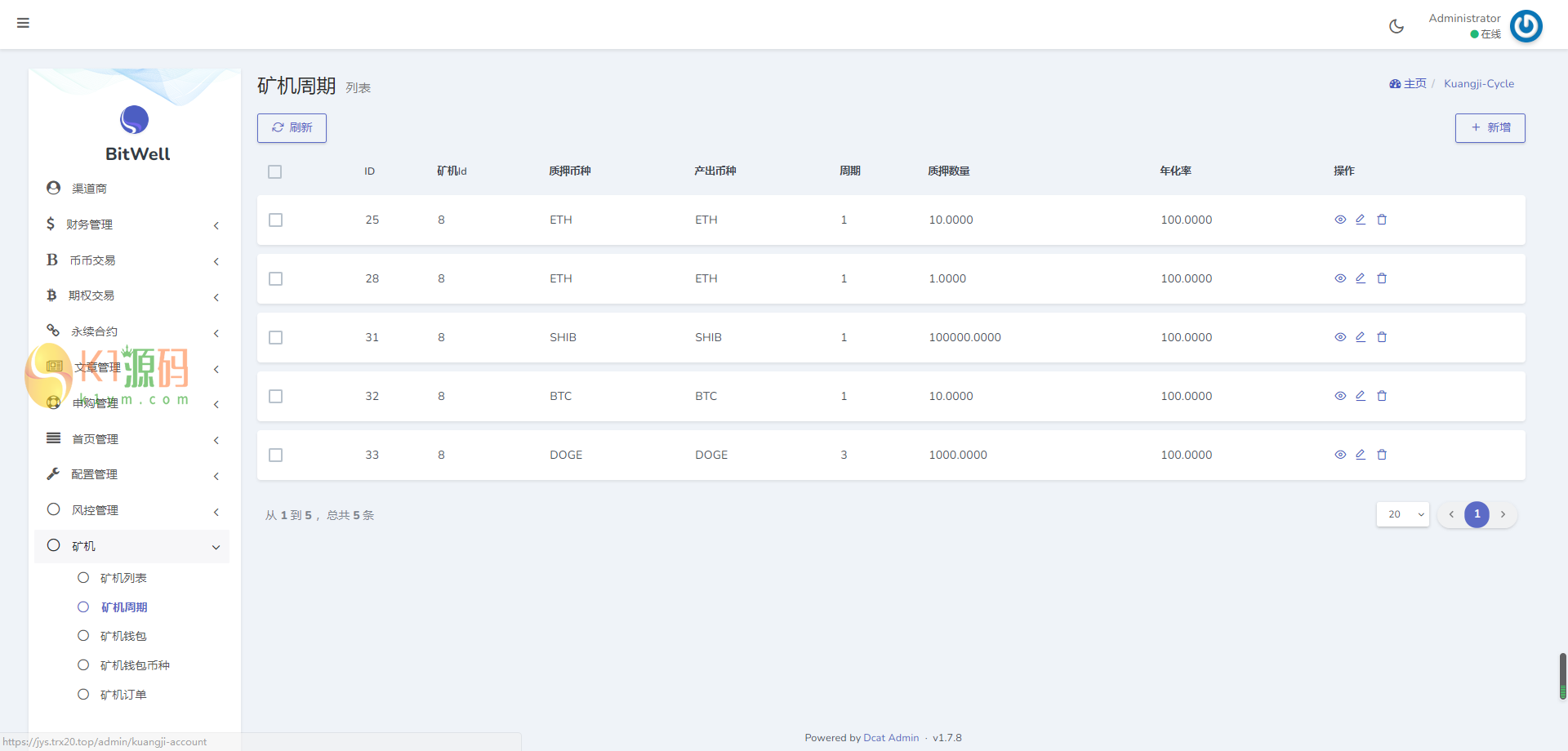The height and width of the screenshot is (751, 1568).
Task: Edit the SHIB row 31
Action: (1361, 337)
